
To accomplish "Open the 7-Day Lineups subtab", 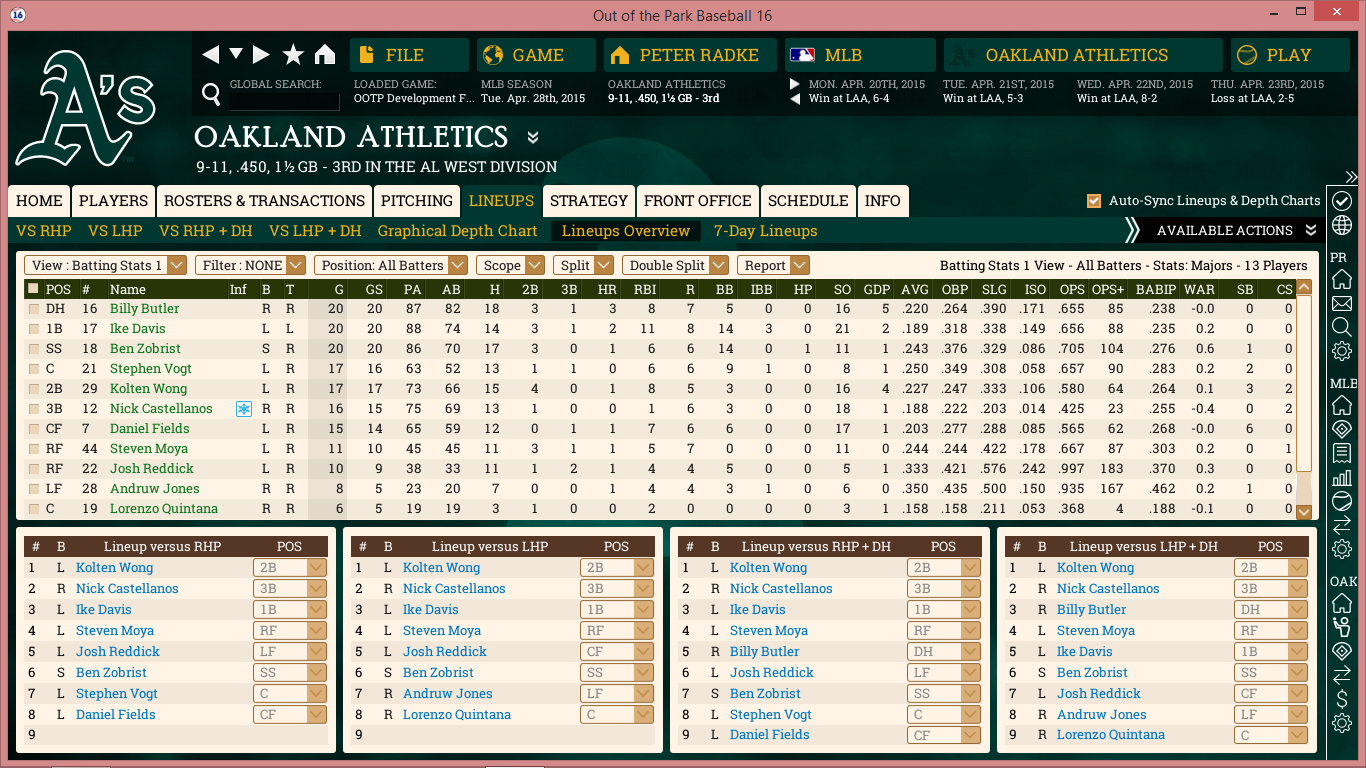I will pyautogui.click(x=765, y=231).
